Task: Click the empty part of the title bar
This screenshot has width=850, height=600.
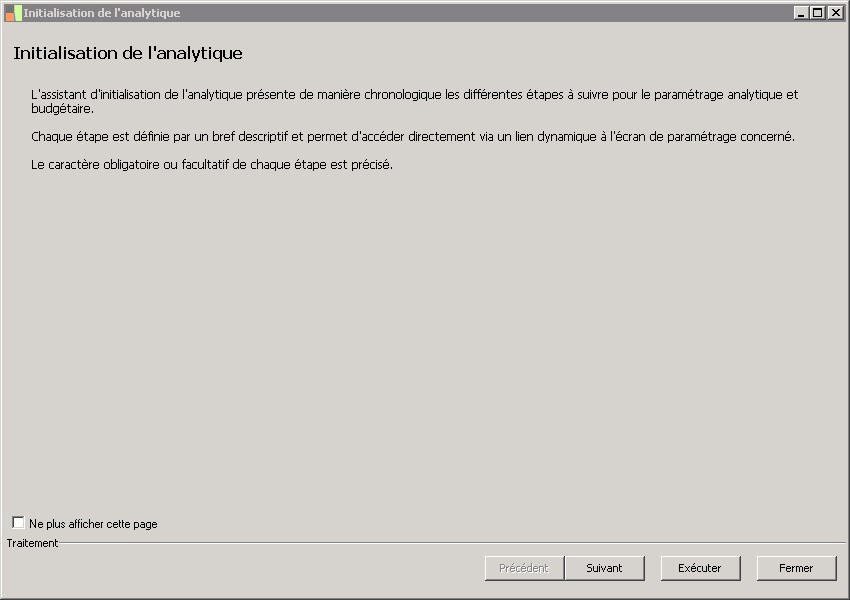Action: (x=480, y=13)
